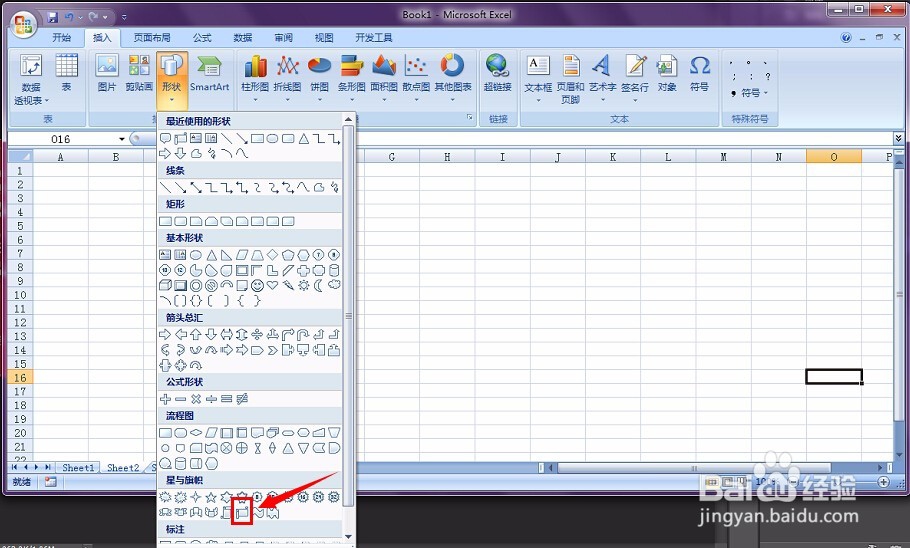The height and width of the screenshot is (548, 910).
Task: Undo the last action
Action: (x=70, y=17)
